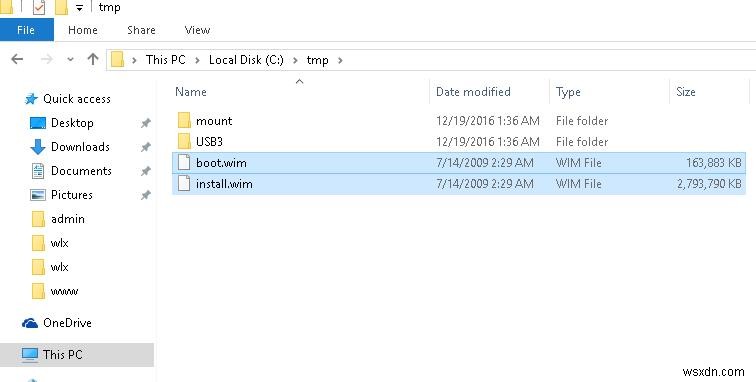Viewport: 756px width, 382px height.
Task: Open Documents in the navigation pane
Action: (81, 171)
